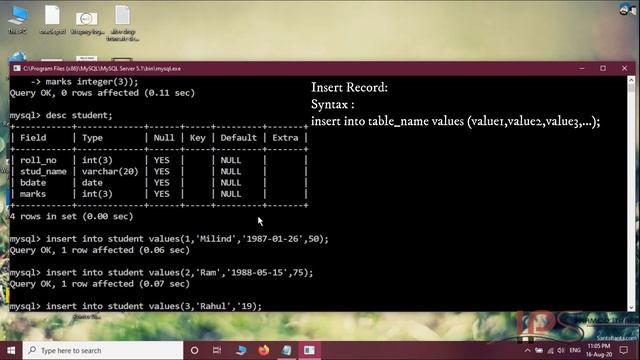
Task: Select the active MySQL console taskbar button
Action: [x=309, y=350]
